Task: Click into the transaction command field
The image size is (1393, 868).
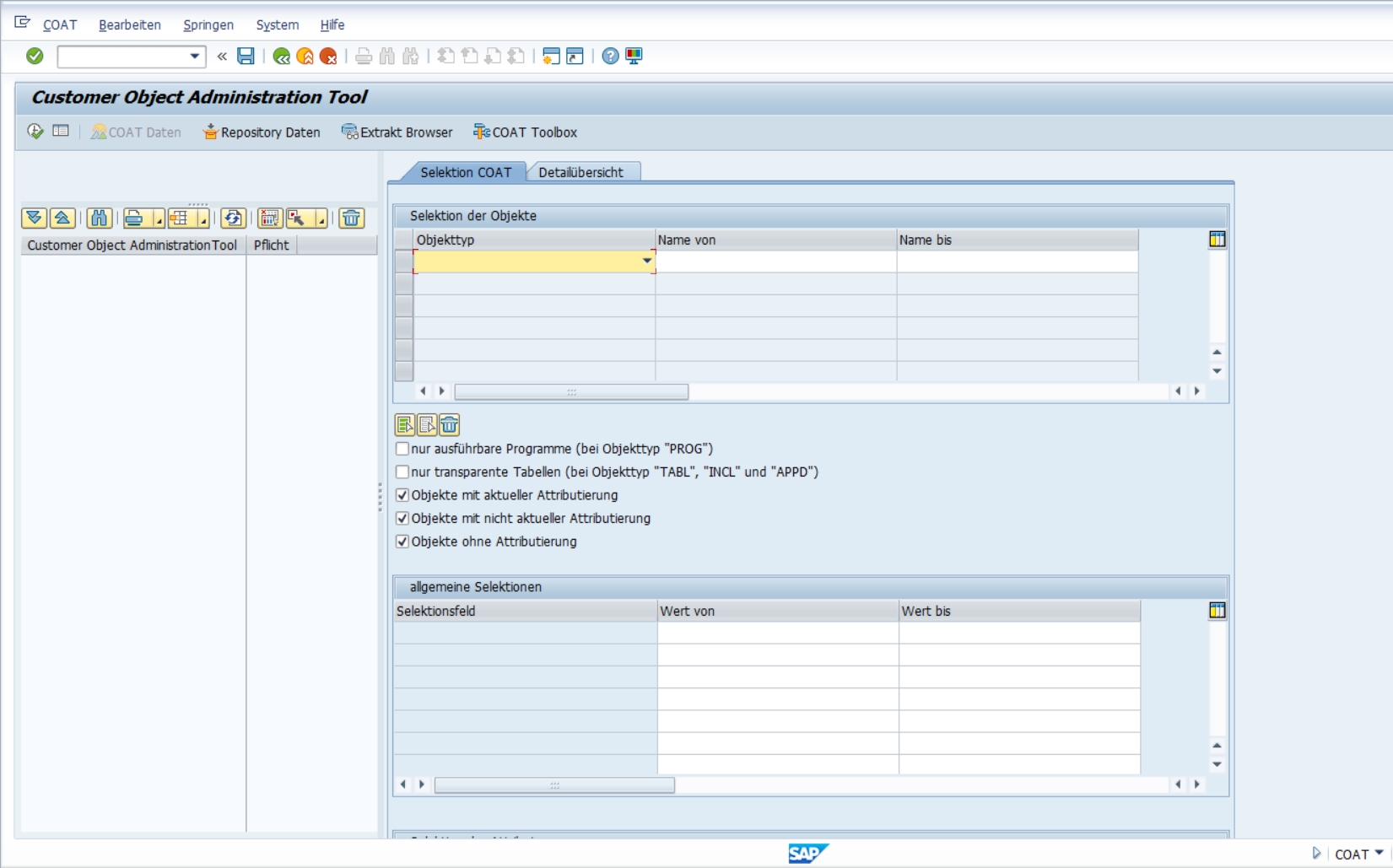Action: (123, 57)
